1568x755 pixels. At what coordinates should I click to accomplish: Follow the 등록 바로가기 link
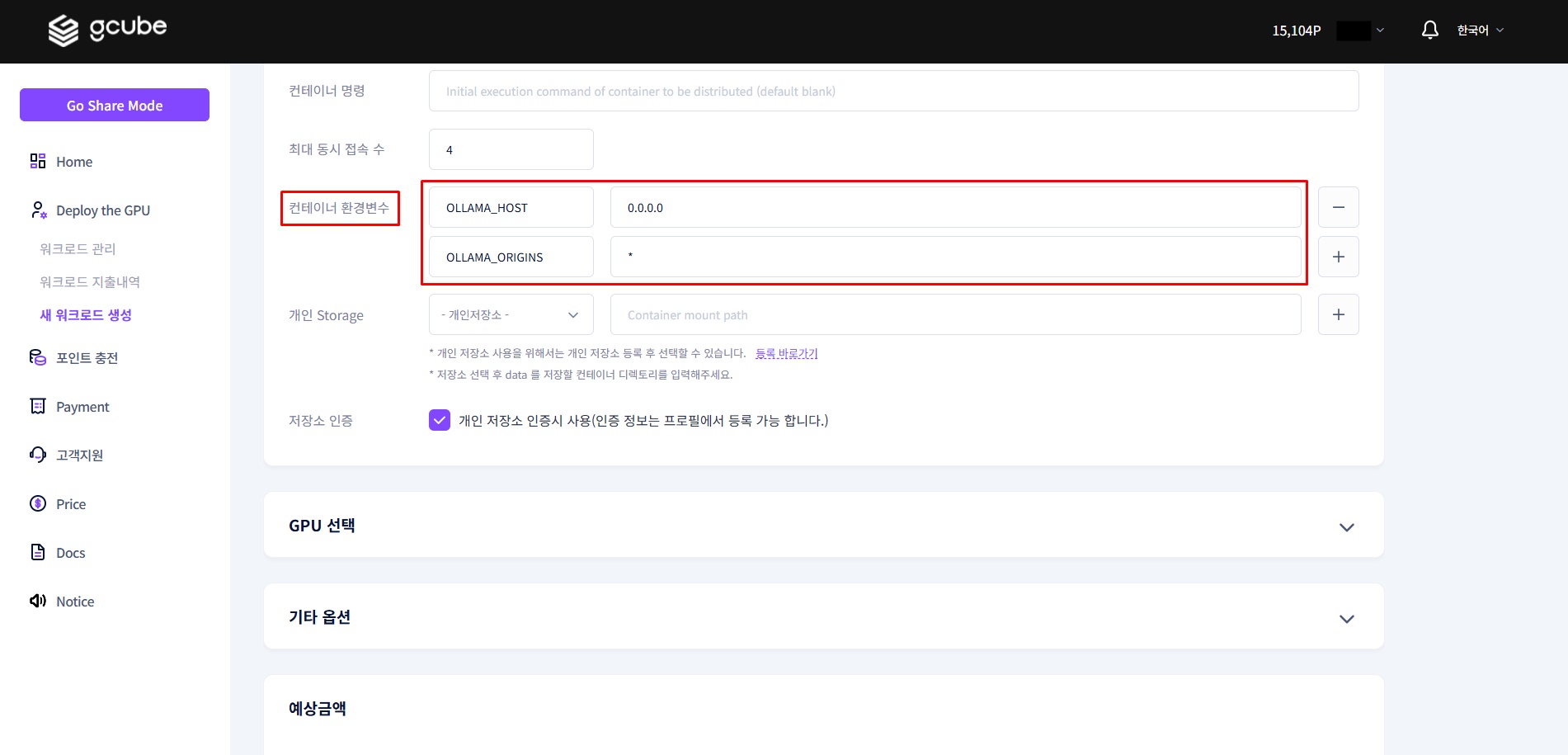787,353
